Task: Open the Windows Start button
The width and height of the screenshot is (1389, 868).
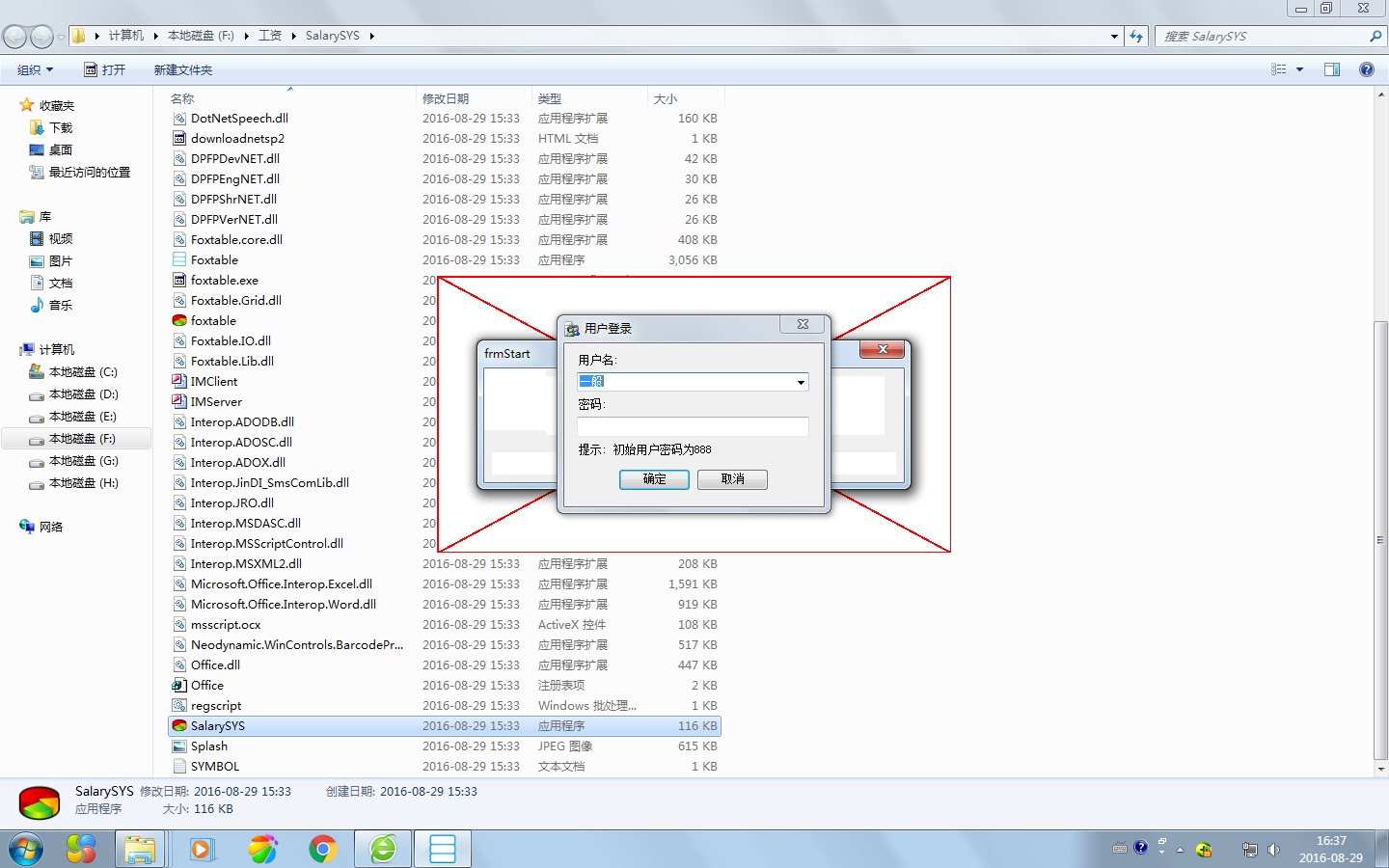Action: [26, 850]
